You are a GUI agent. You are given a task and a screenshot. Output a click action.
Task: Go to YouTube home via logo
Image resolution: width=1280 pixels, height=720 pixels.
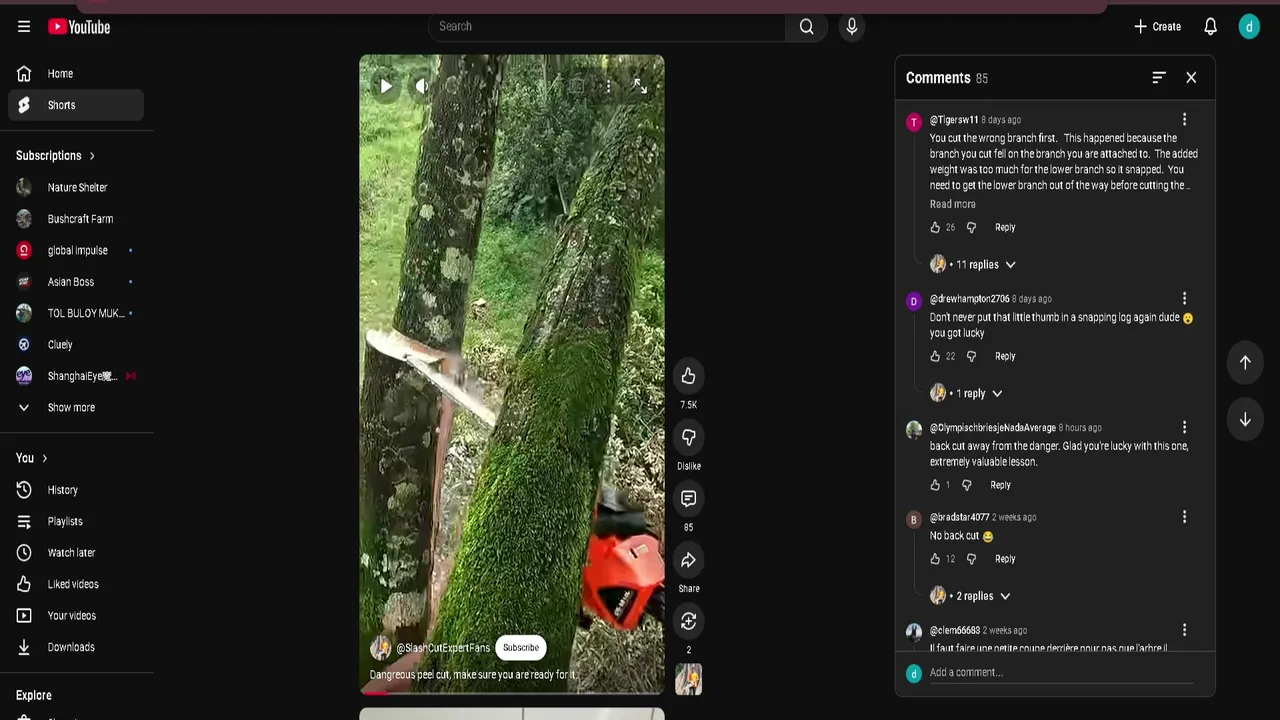point(79,27)
